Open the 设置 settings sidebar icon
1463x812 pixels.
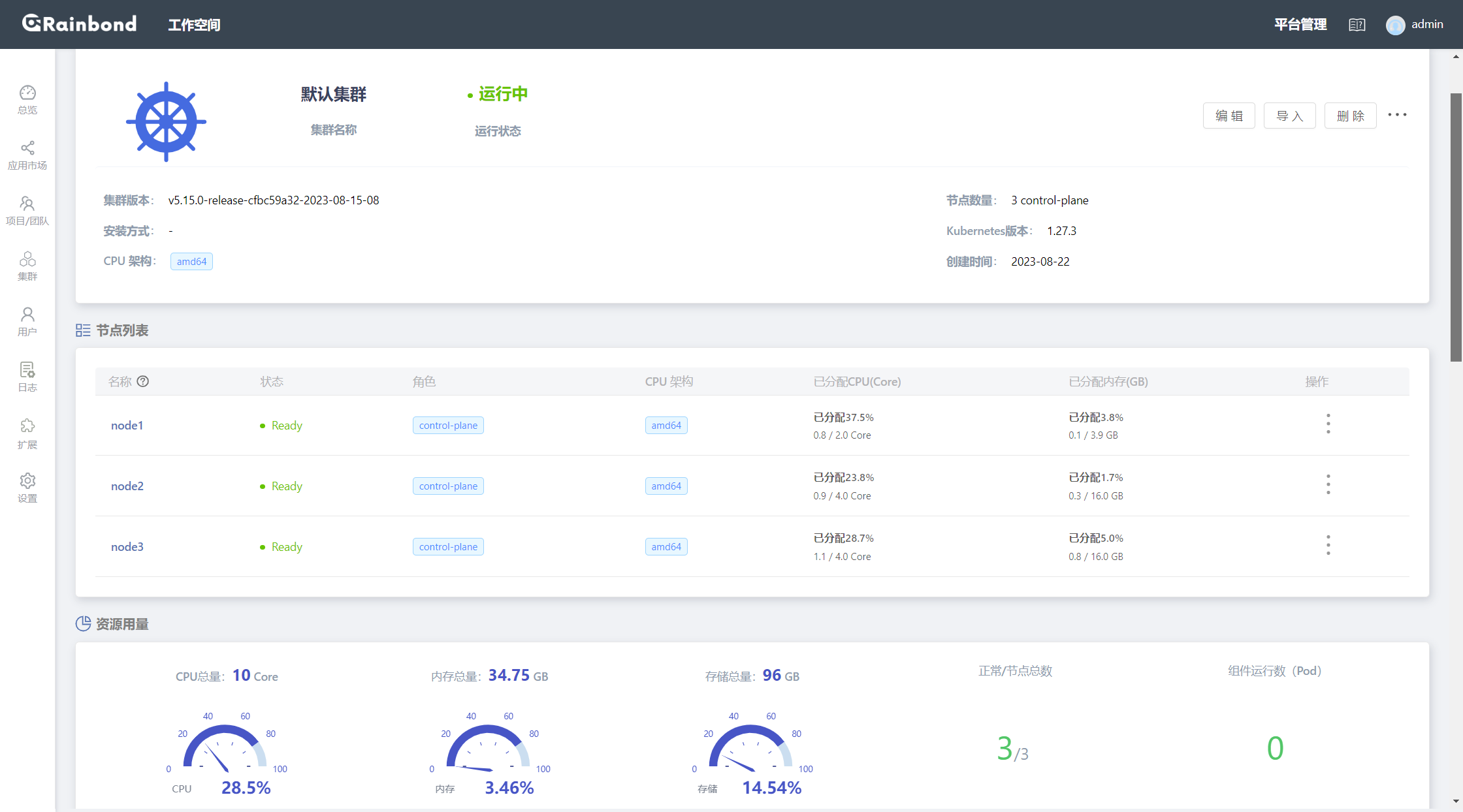pyautogui.click(x=27, y=488)
